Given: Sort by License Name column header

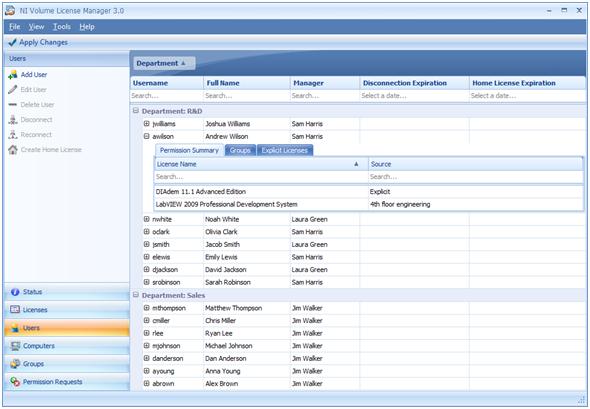Looking at the screenshot, I should point(261,164).
